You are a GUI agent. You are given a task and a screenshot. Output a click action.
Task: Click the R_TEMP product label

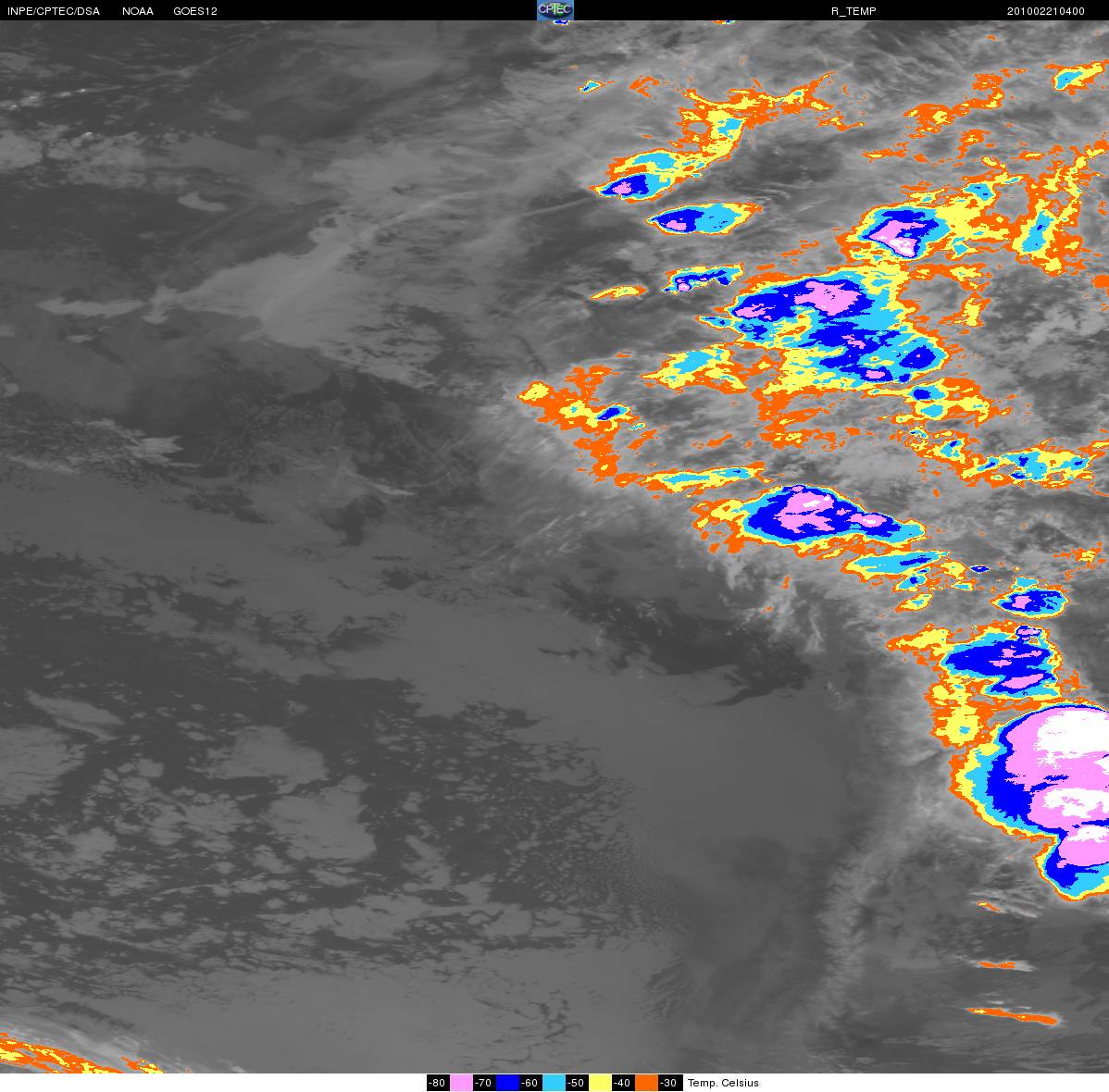click(x=854, y=11)
